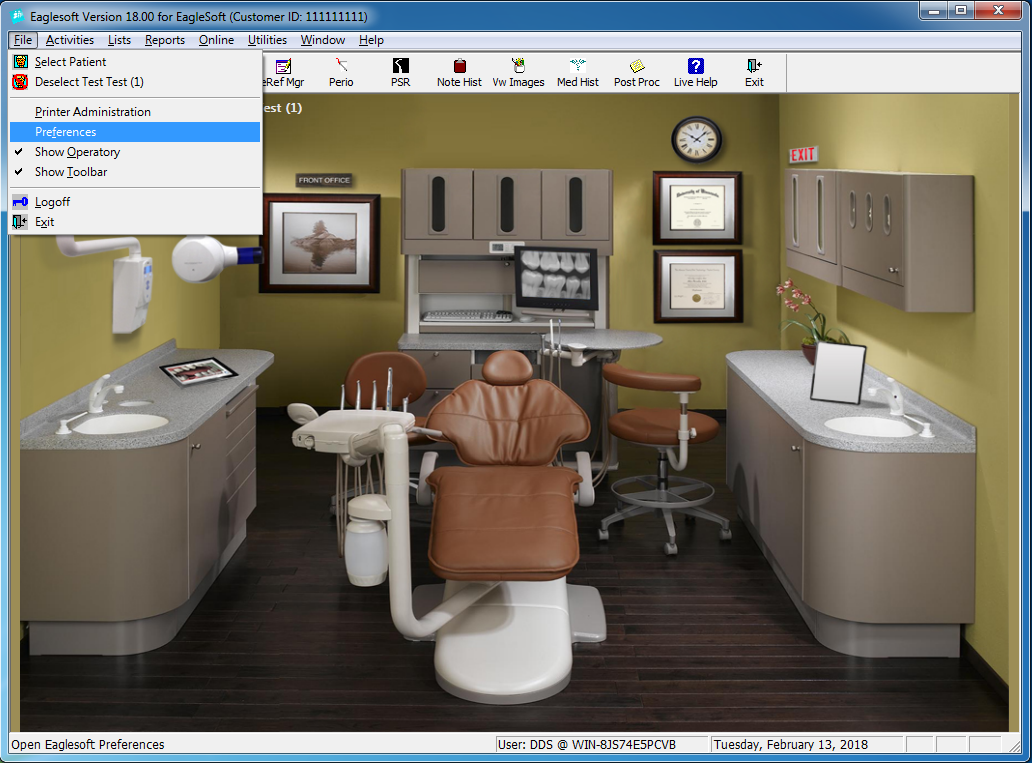
Task: Open Note Hist from the toolbar
Action: point(459,72)
